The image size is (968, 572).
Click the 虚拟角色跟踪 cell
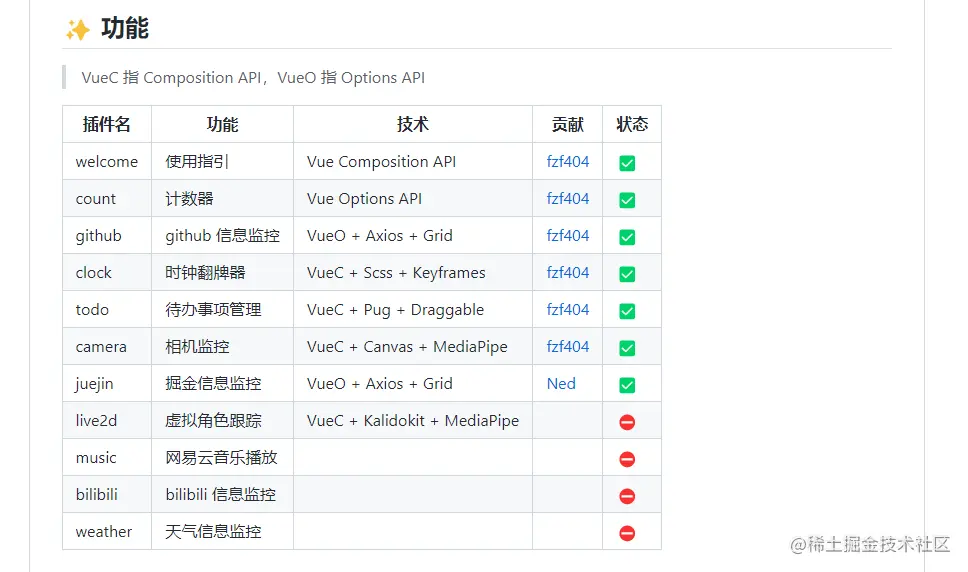(222, 421)
